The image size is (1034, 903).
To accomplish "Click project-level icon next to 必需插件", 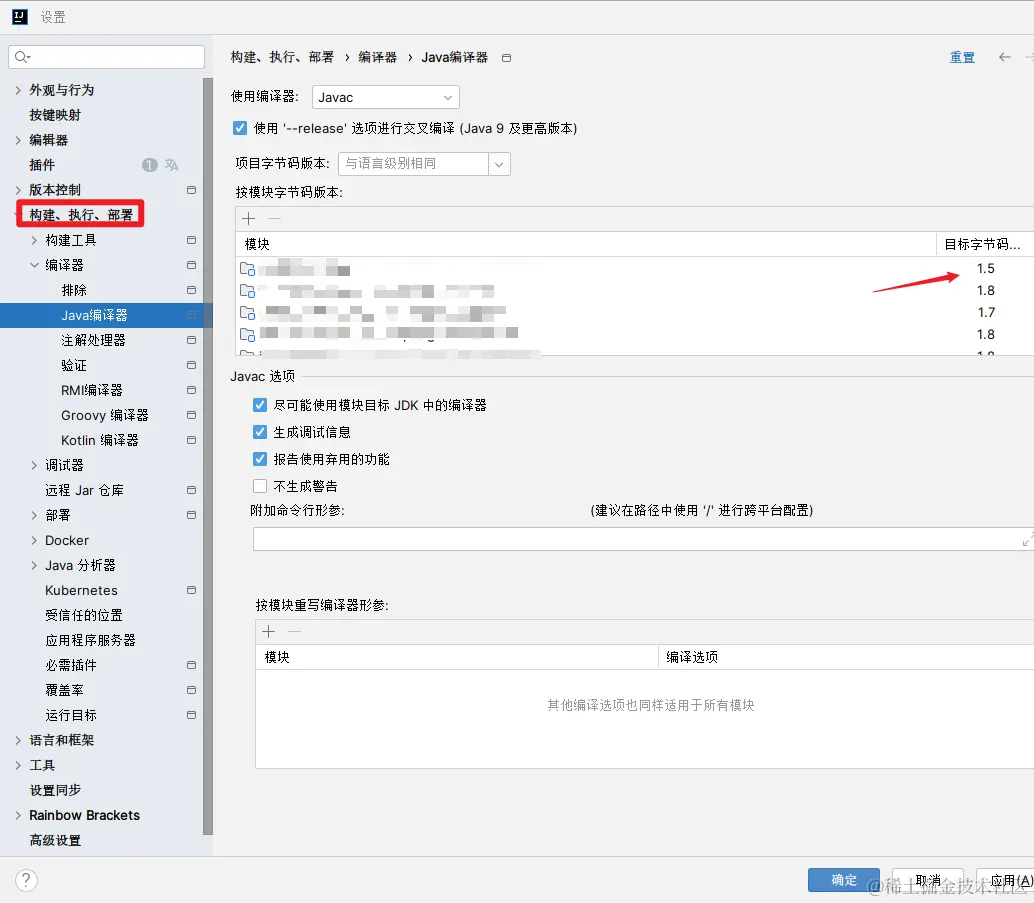I will [x=191, y=665].
